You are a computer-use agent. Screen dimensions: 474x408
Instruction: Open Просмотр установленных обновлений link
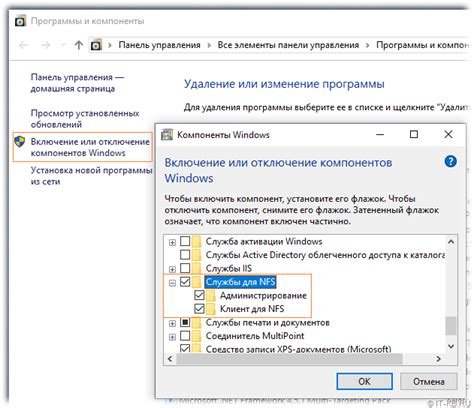coord(85,119)
